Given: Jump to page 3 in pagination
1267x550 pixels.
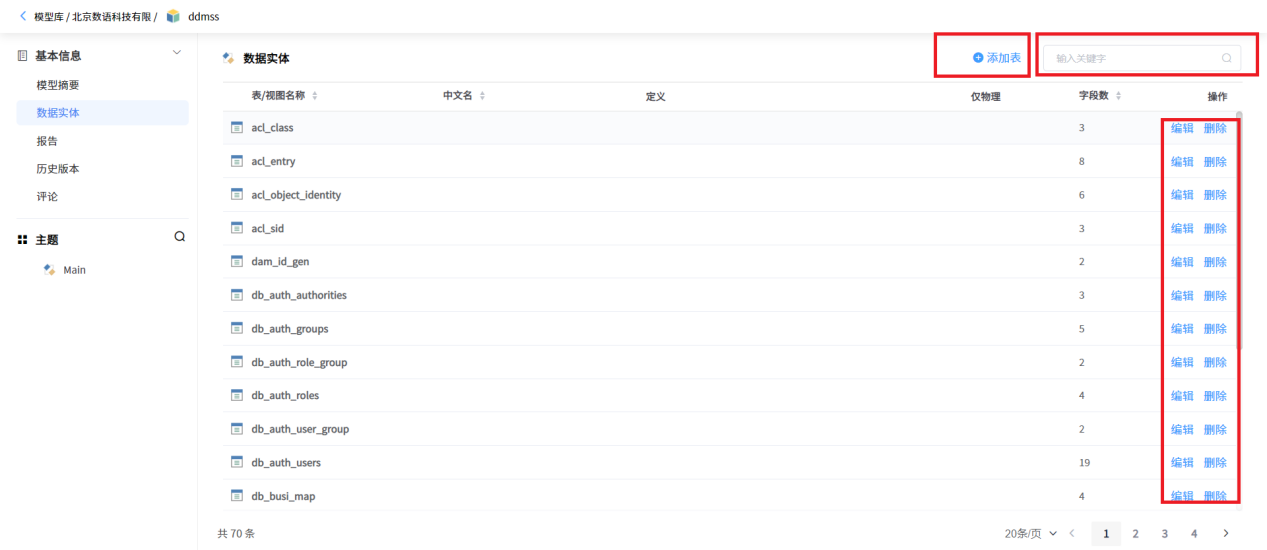Looking at the screenshot, I should (1165, 533).
